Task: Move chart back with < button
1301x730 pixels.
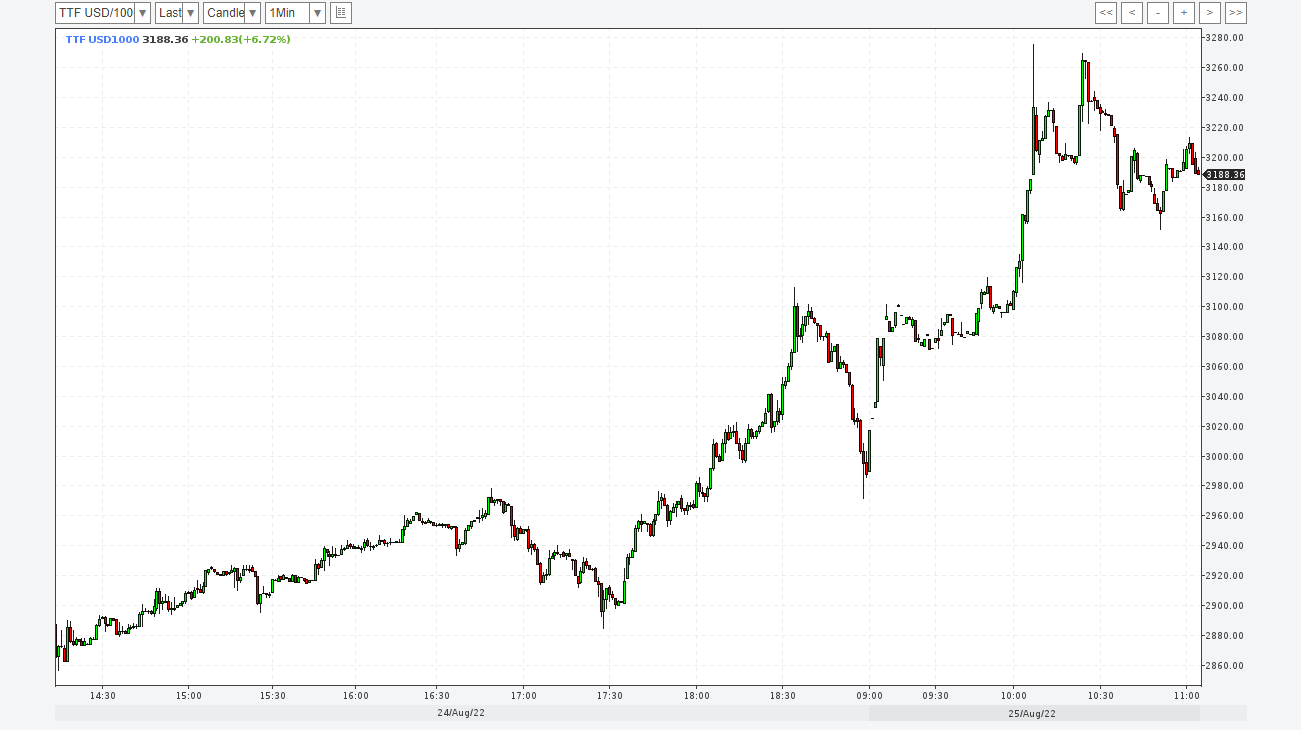Action: click(1132, 13)
